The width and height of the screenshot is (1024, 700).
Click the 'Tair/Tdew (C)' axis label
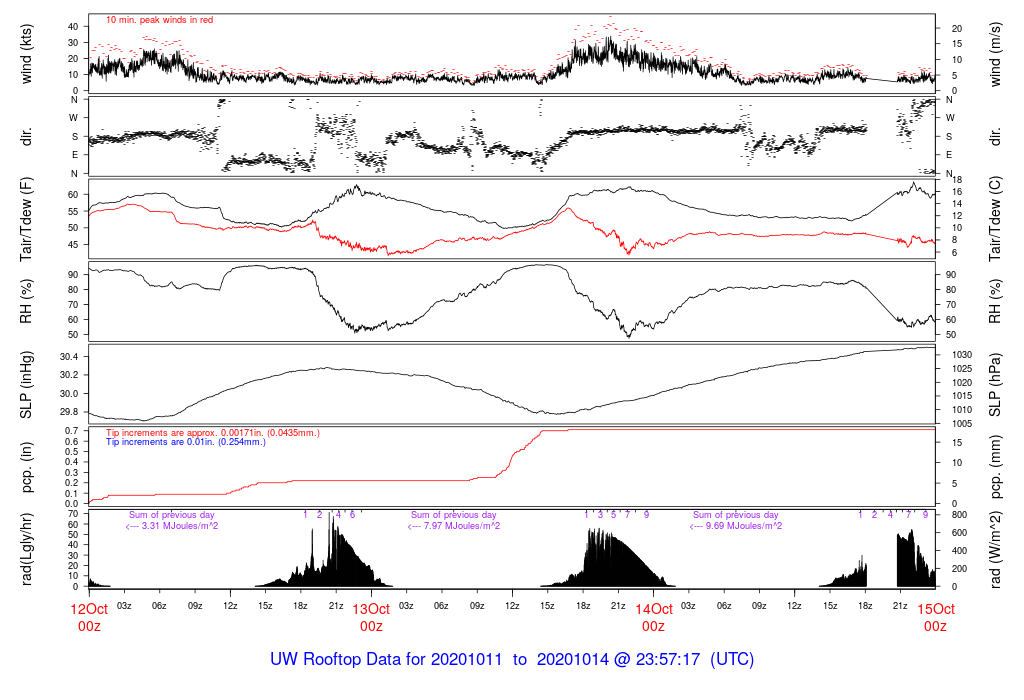995,219
